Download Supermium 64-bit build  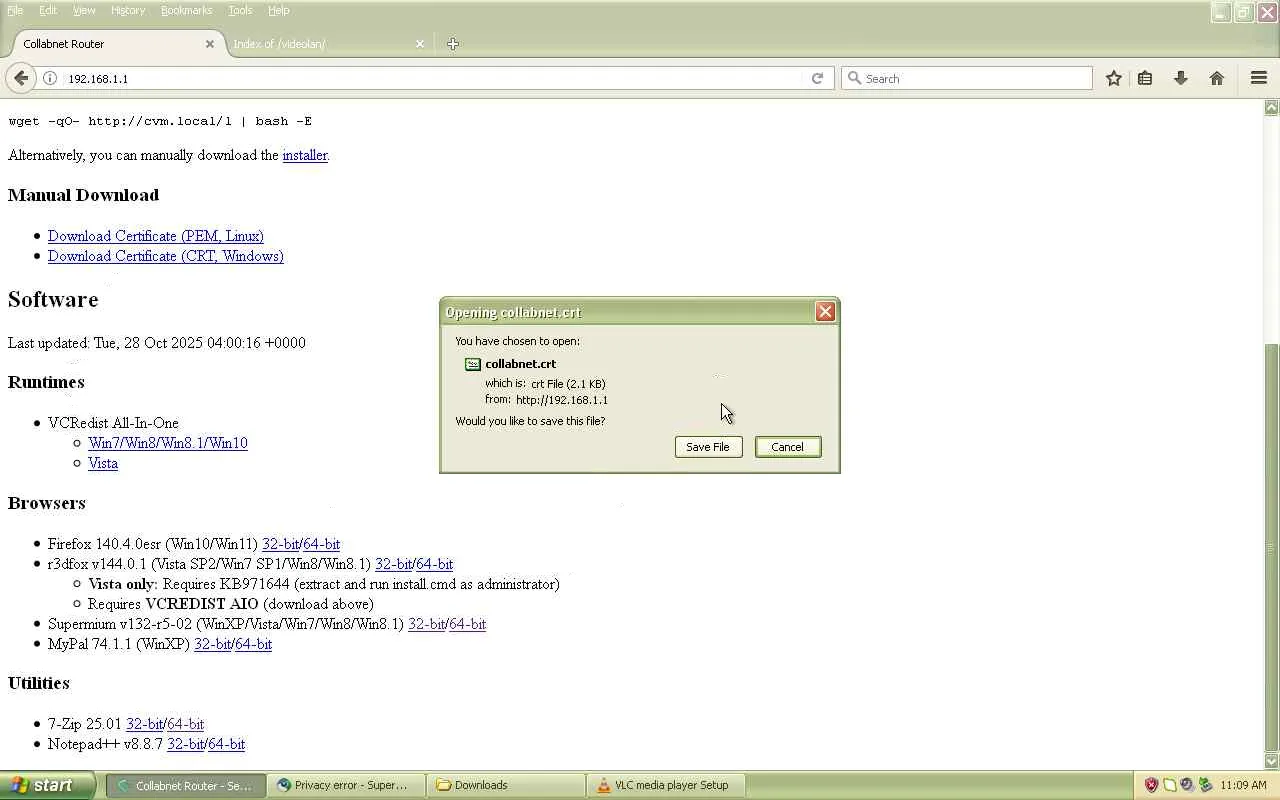coord(468,624)
